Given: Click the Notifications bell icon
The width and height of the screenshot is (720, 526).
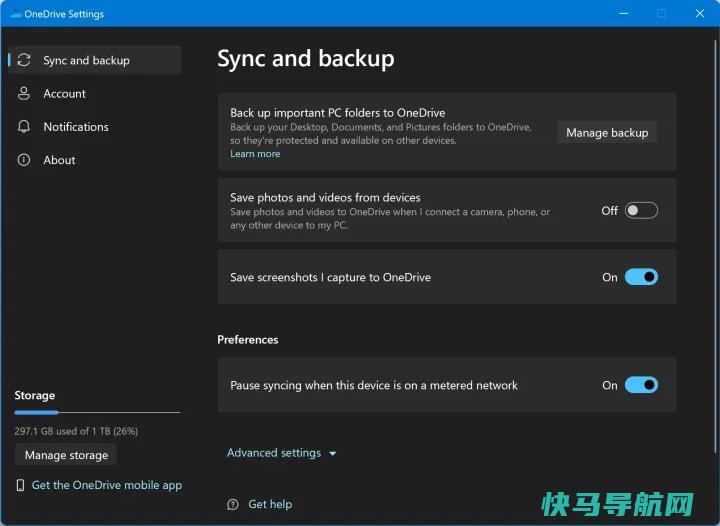Looking at the screenshot, I should 24,127.
